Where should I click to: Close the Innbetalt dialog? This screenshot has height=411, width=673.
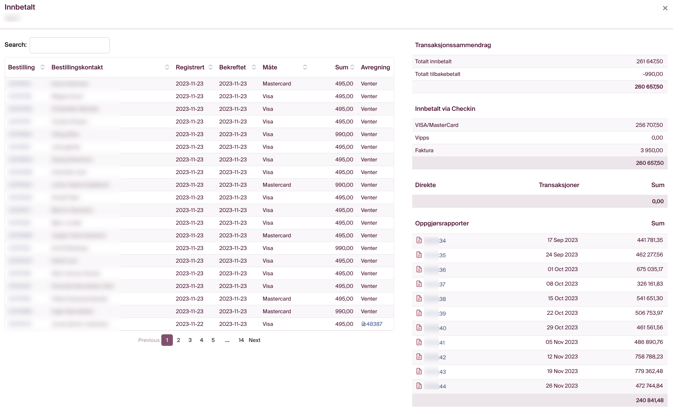click(665, 8)
